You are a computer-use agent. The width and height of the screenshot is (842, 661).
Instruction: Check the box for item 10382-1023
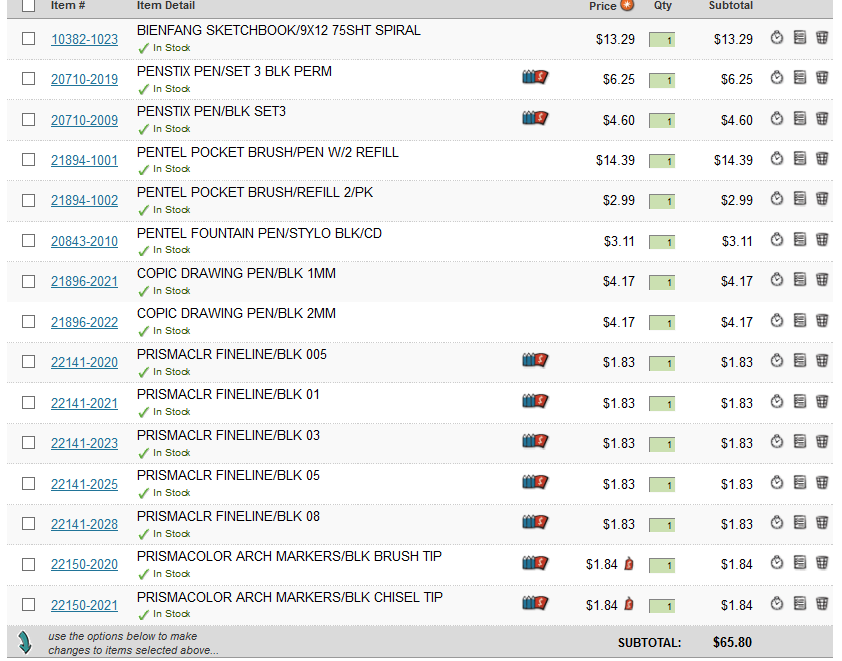[28, 39]
